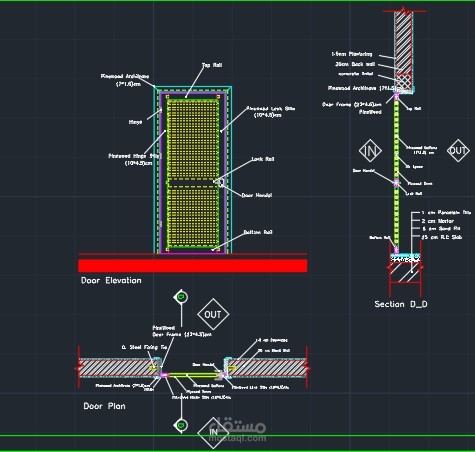Select the Brick wall label in Section D_D
Image resolution: width=475 pixels, height=452 pixels.
[355, 64]
